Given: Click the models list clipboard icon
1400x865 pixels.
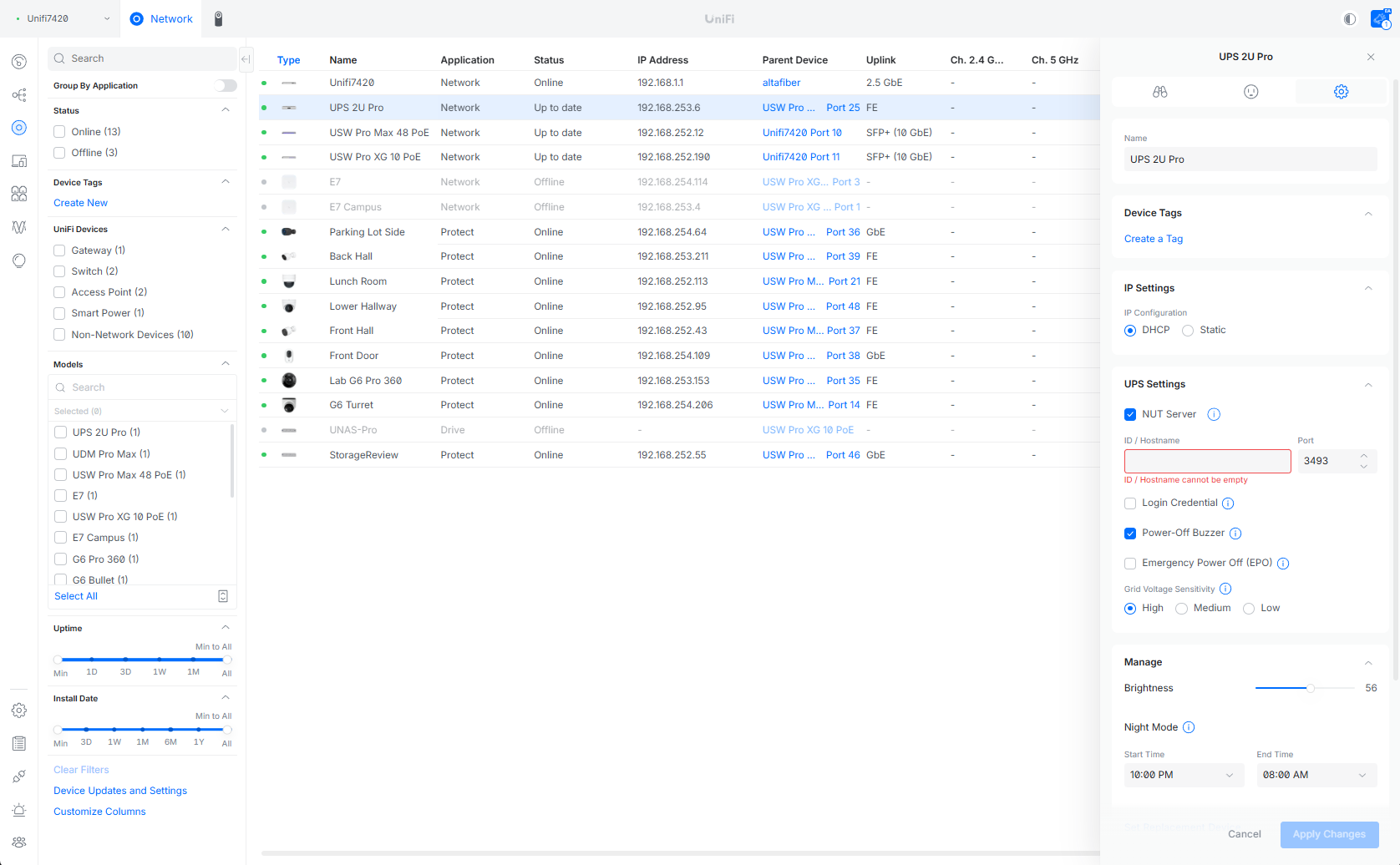Looking at the screenshot, I should (x=223, y=596).
